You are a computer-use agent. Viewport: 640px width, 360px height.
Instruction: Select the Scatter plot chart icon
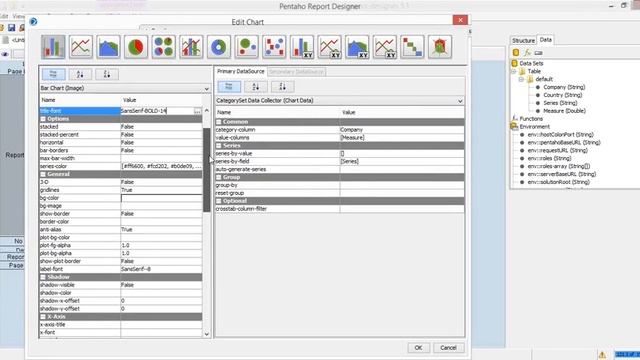click(x=274, y=47)
